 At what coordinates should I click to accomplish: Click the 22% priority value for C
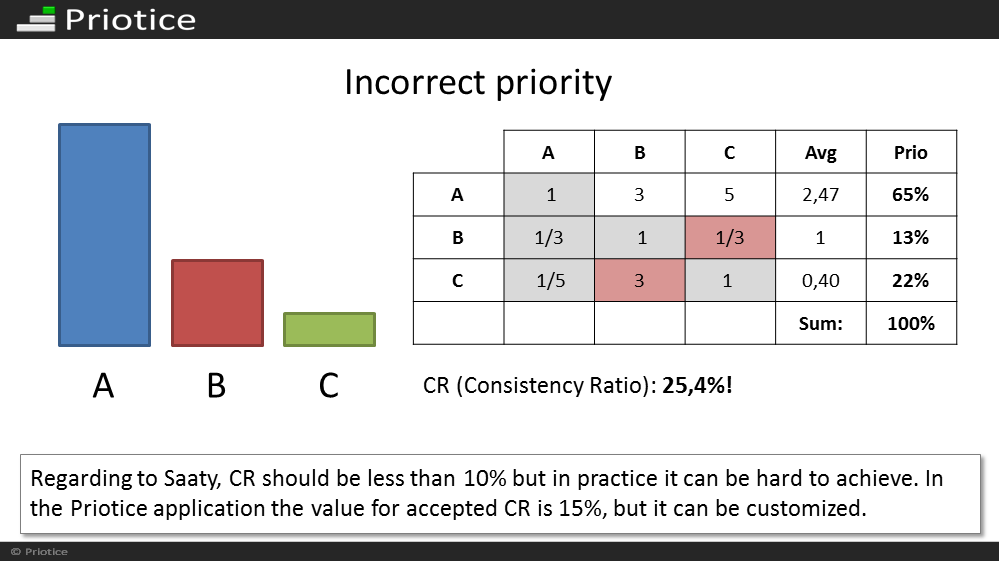(x=911, y=280)
